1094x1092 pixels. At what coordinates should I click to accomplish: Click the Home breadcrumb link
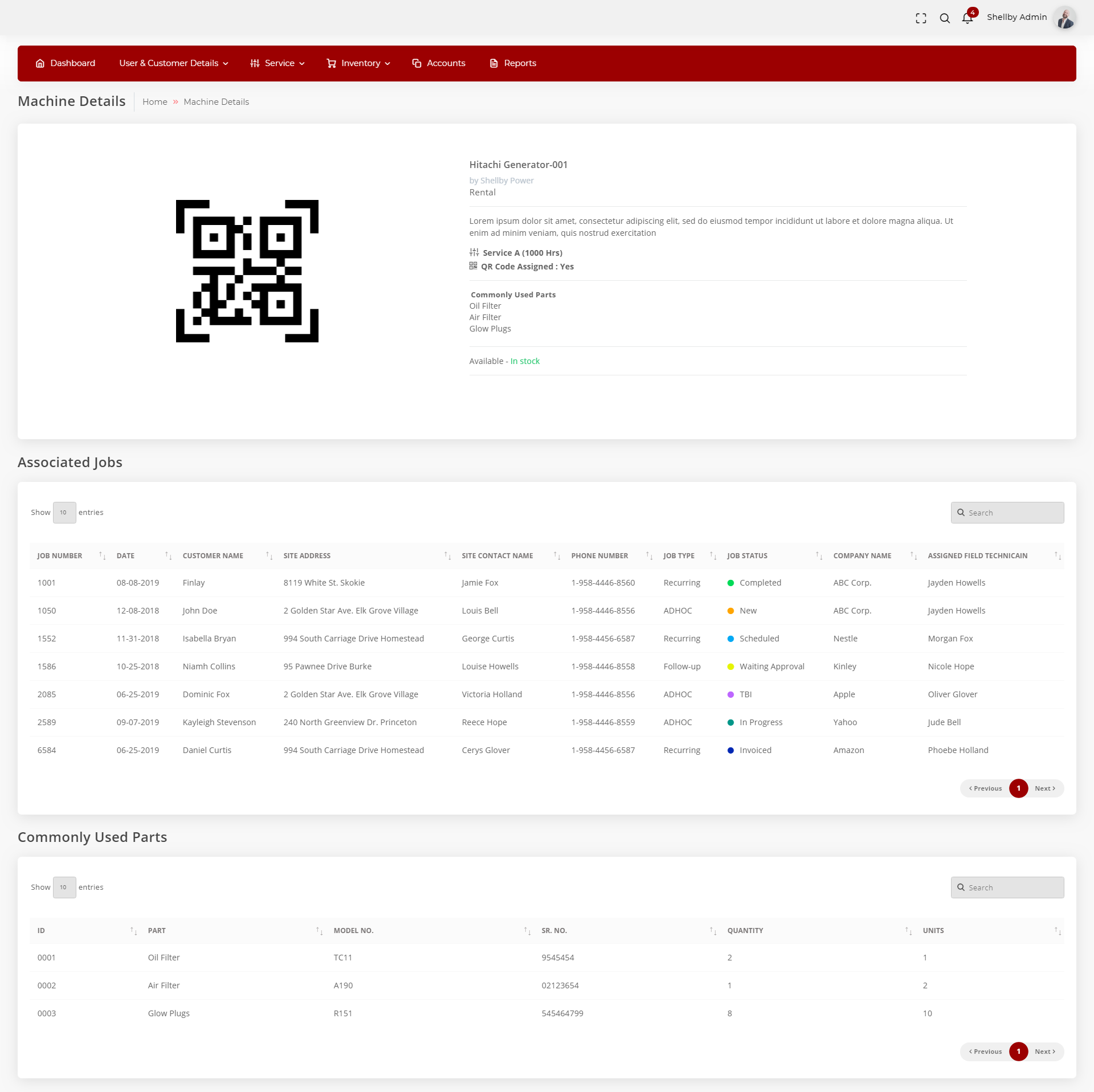point(155,102)
